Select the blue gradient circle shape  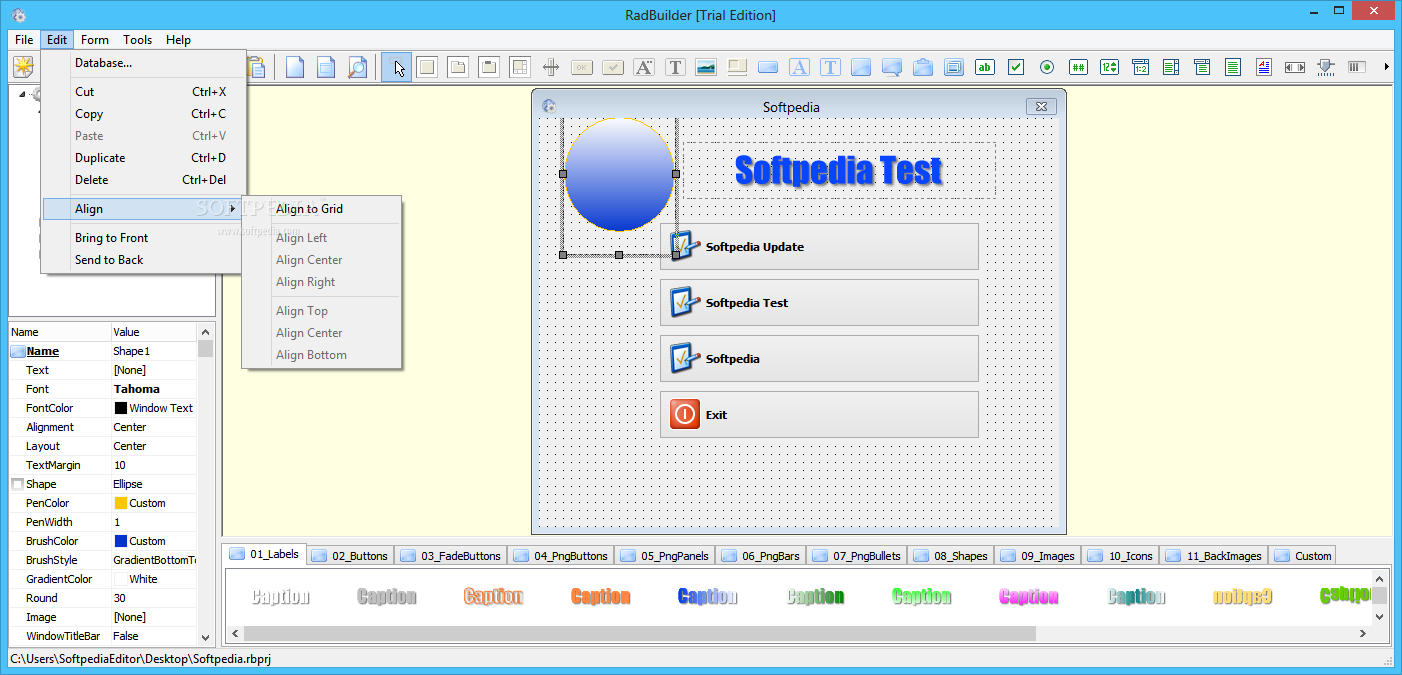619,175
